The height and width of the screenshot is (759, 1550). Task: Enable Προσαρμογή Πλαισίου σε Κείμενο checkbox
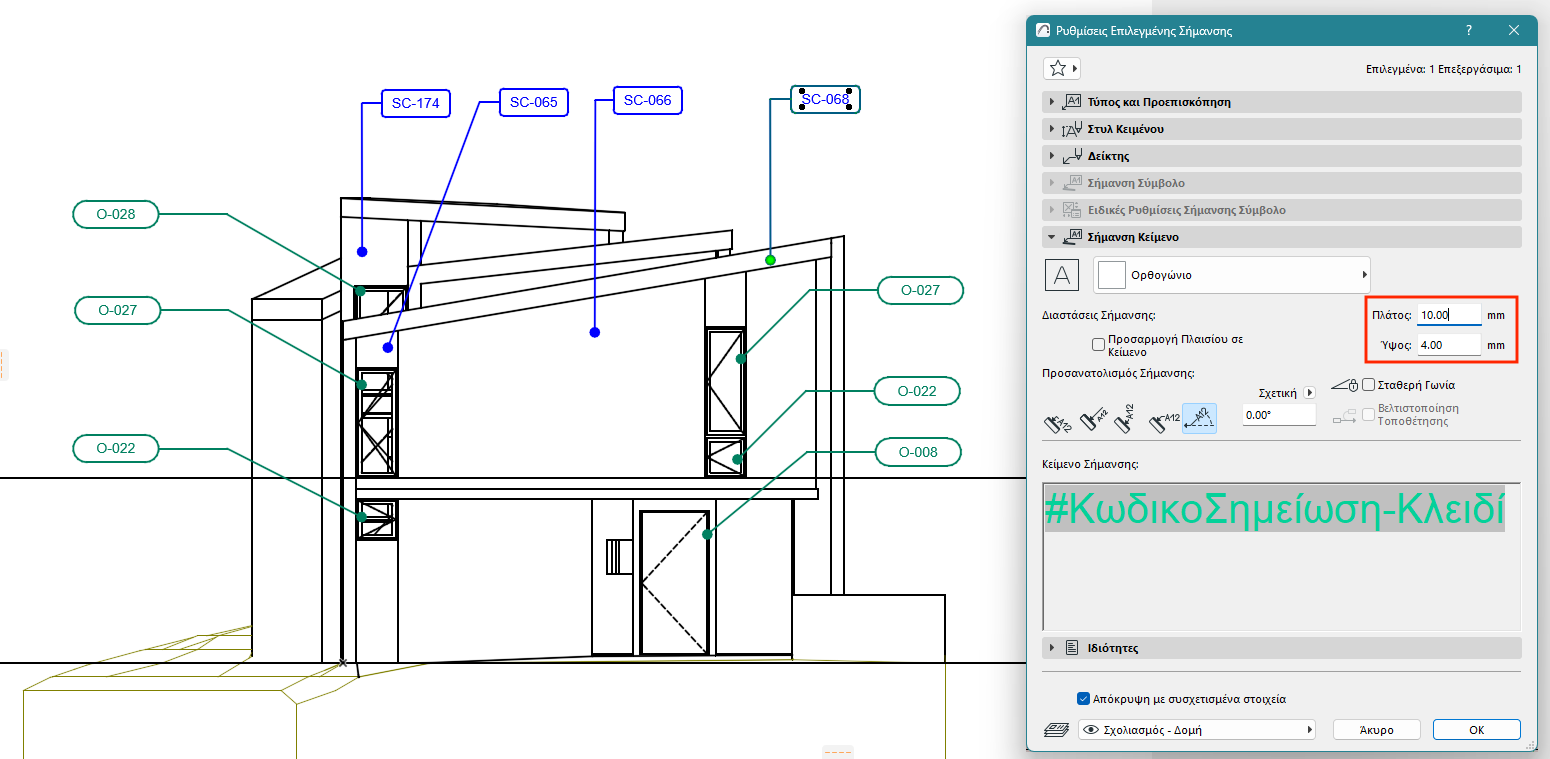pyautogui.click(x=1099, y=345)
